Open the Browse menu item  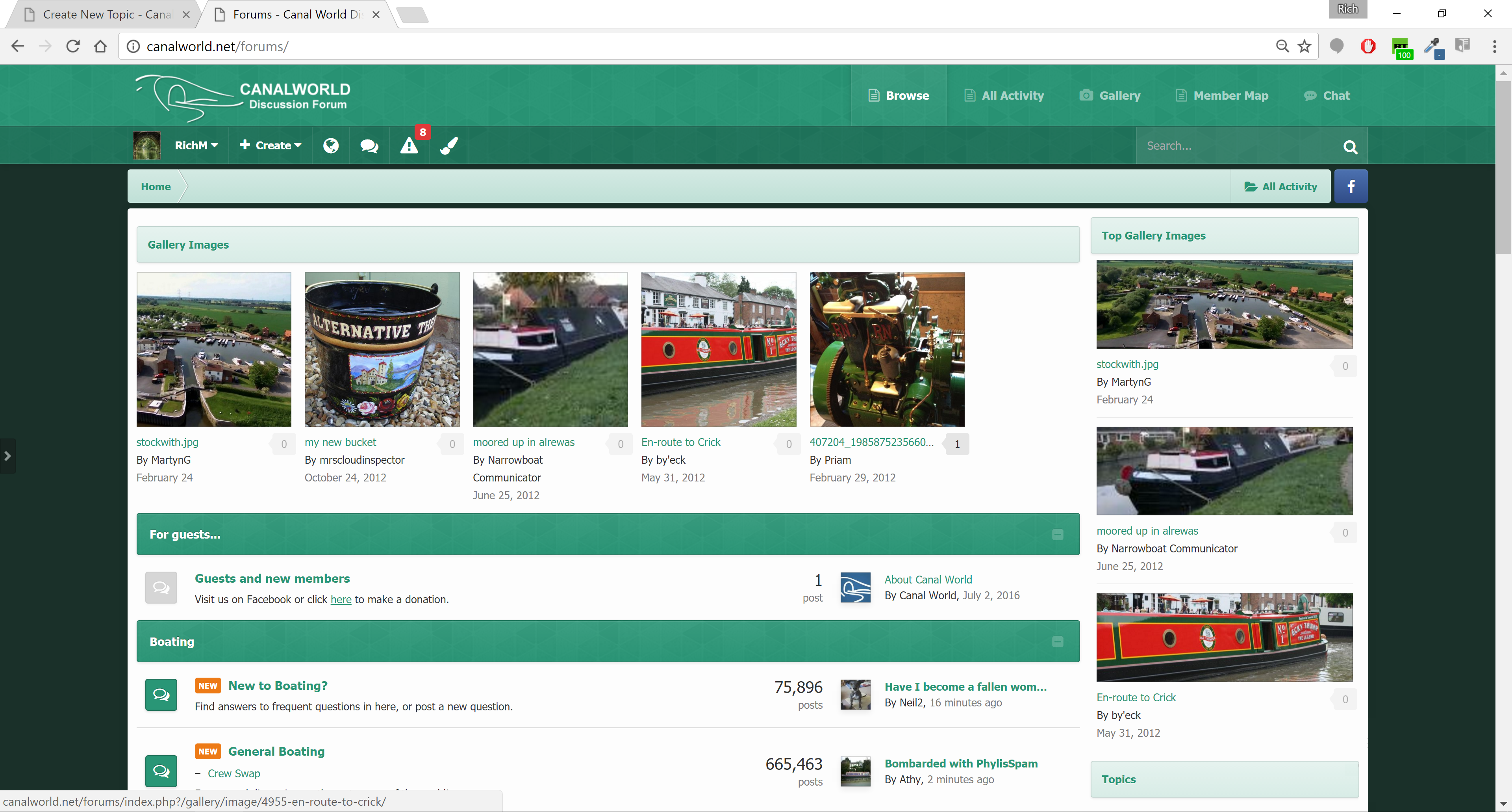[899, 95]
